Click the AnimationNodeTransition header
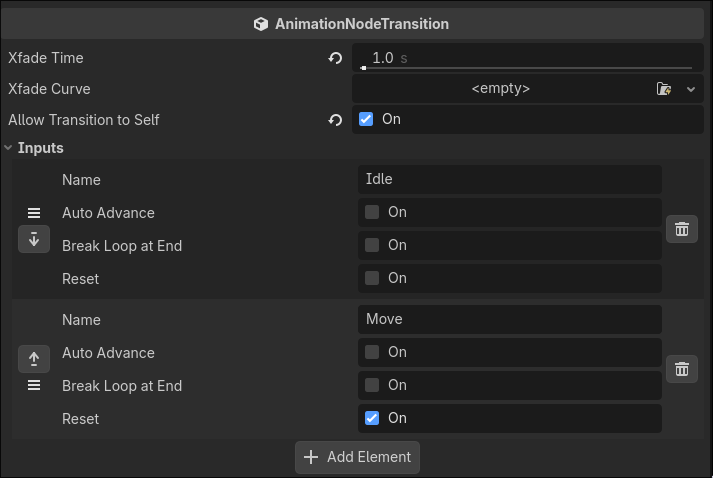The image size is (713, 478). pos(356,24)
